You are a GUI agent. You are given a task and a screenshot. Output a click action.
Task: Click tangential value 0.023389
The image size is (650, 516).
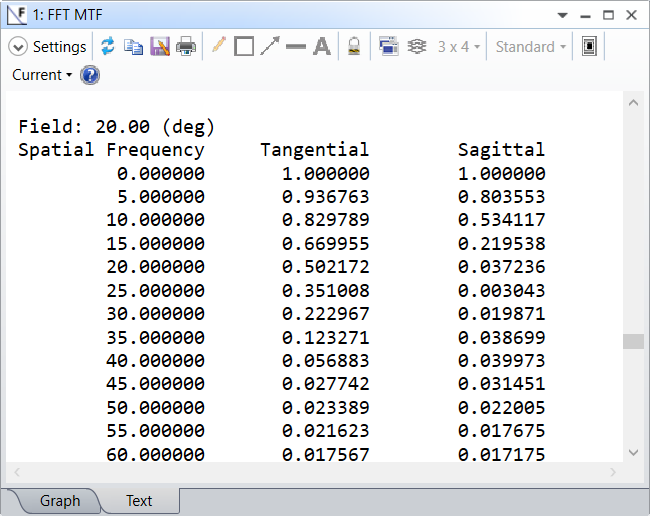(325, 407)
